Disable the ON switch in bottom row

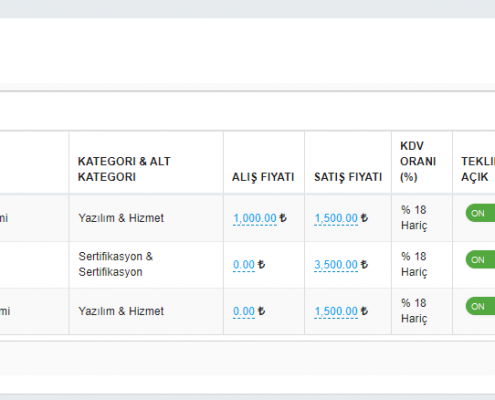(x=480, y=306)
